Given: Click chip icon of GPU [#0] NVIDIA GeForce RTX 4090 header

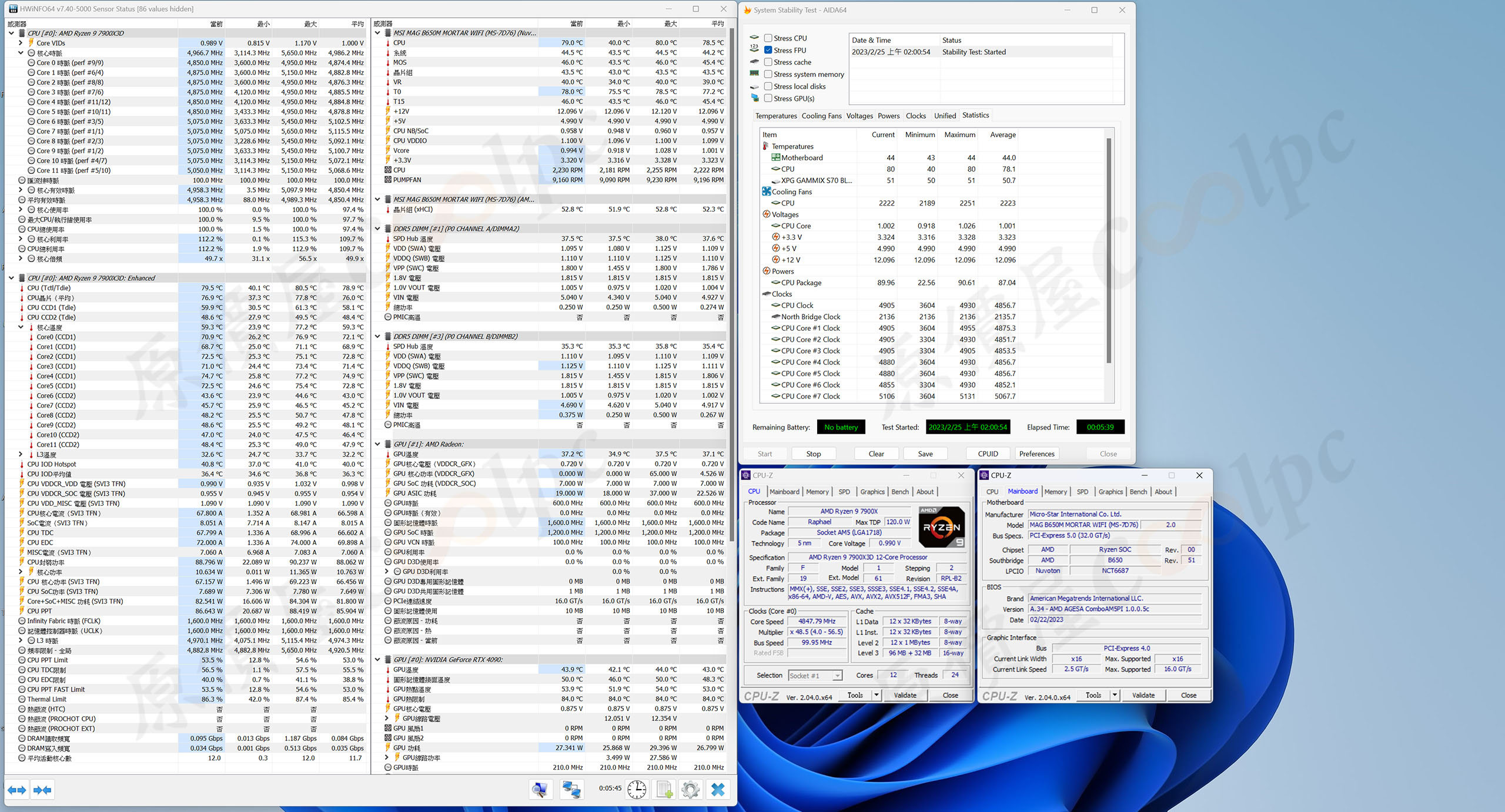Looking at the screenshot, I should pos(388,659).
